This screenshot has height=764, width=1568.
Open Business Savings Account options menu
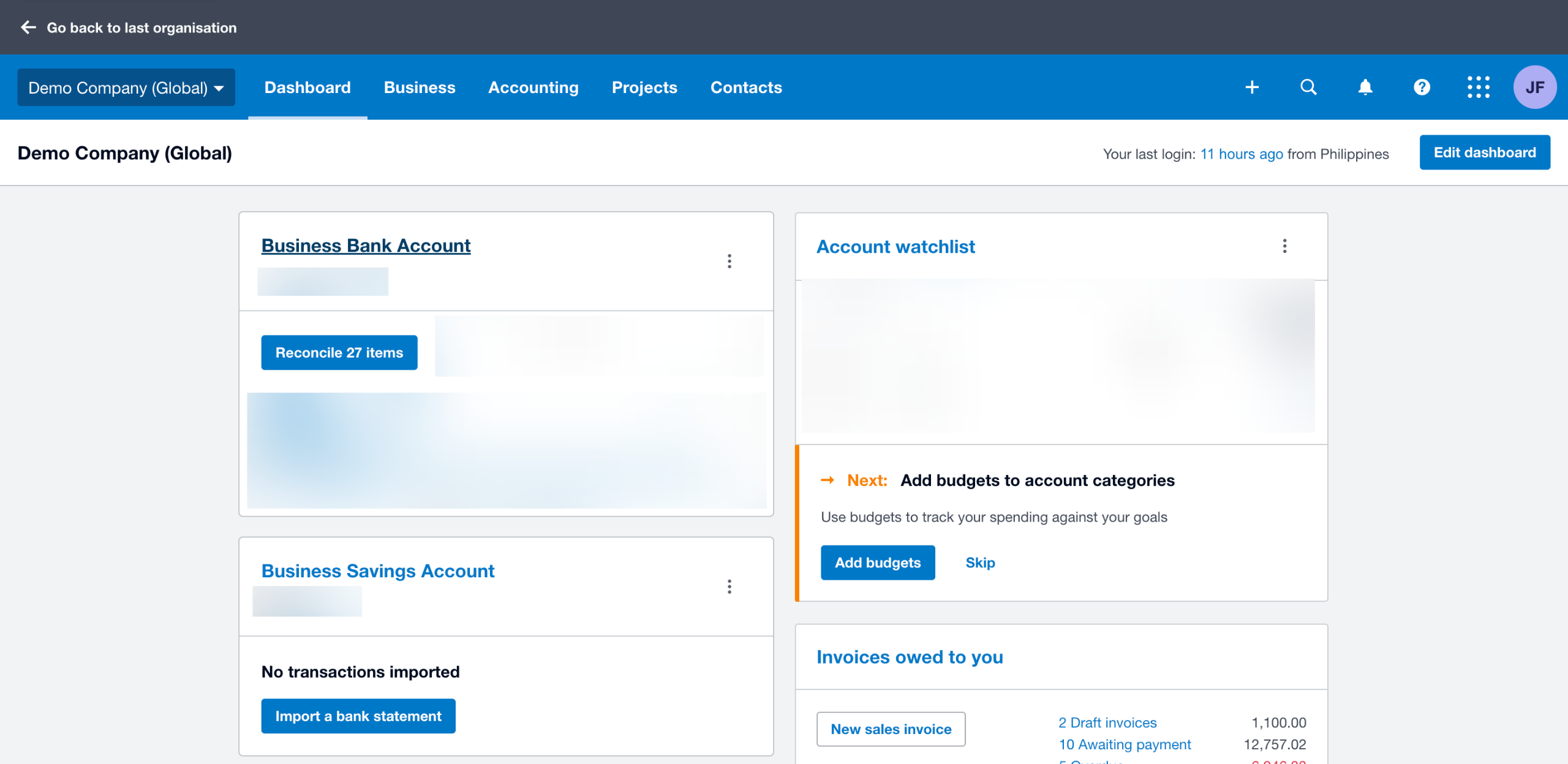pos(729,586)
